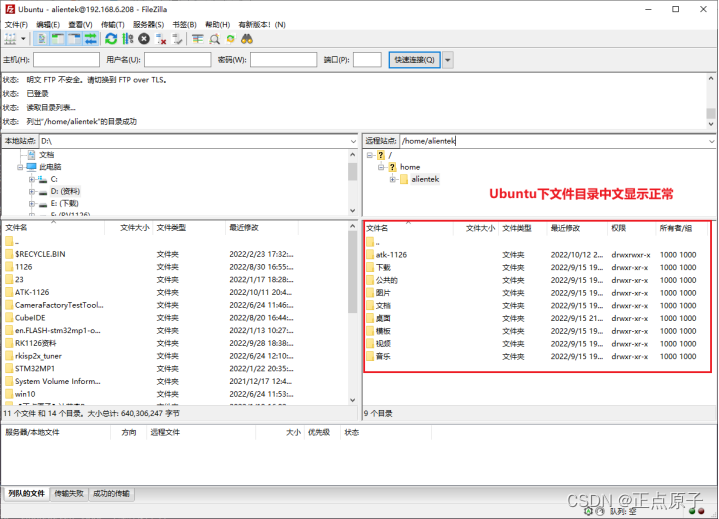Open the 帮助(H) menu

(x=217, y=24)
